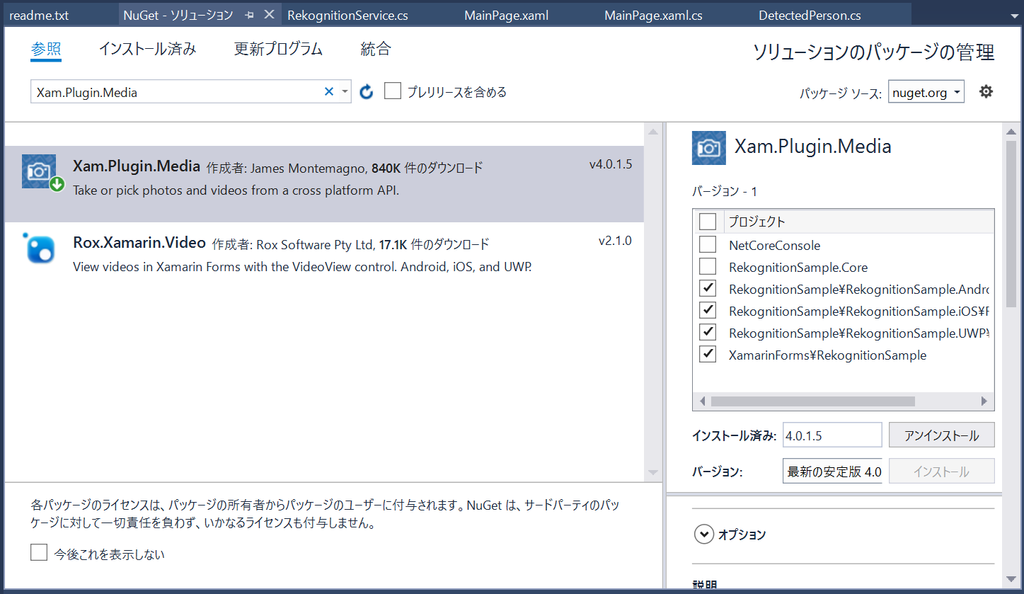Open the RekognitionService.cs tab
This screenshot has width=1024, height=594.
point(347,15)
